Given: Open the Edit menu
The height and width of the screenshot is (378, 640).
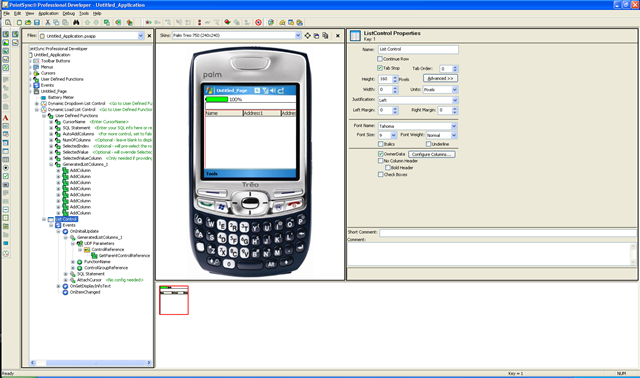Looking at the screenshot, I should pyautogui.click(x=18, y=13).
